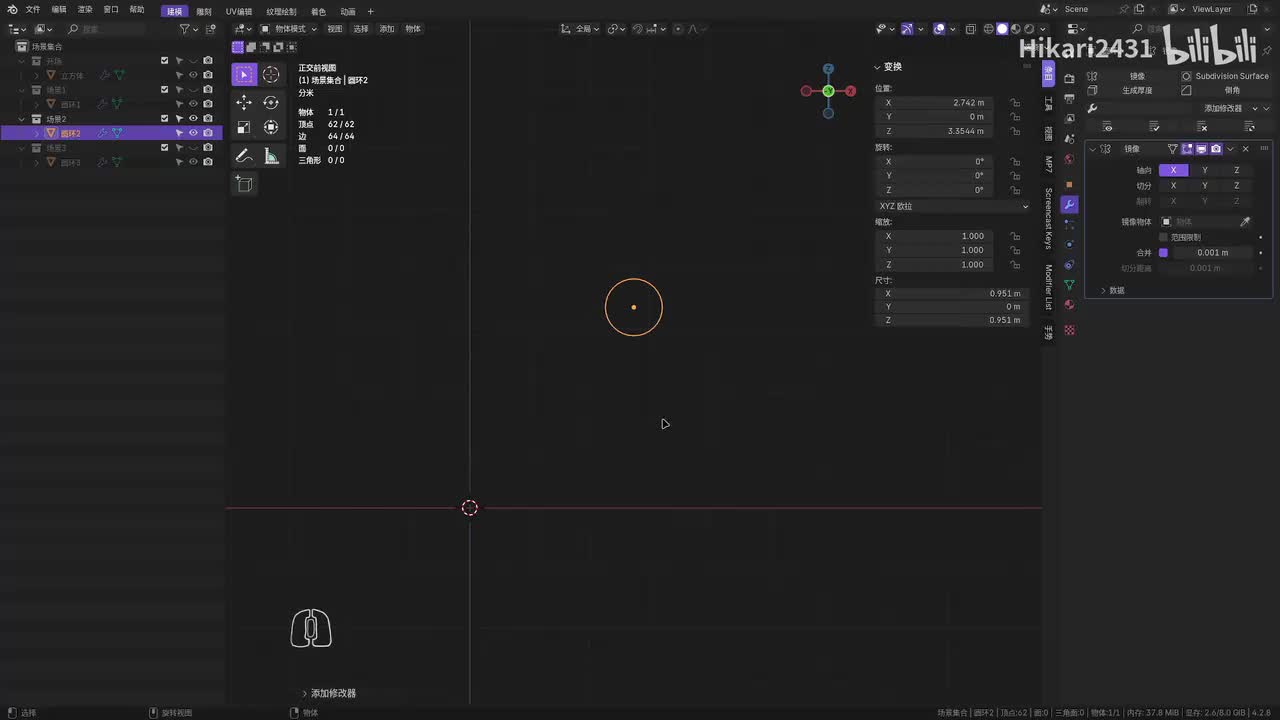Open the modifier wrench properties tab
The width and height of the screenshot is (1280, 720).
coord(1069,205)
